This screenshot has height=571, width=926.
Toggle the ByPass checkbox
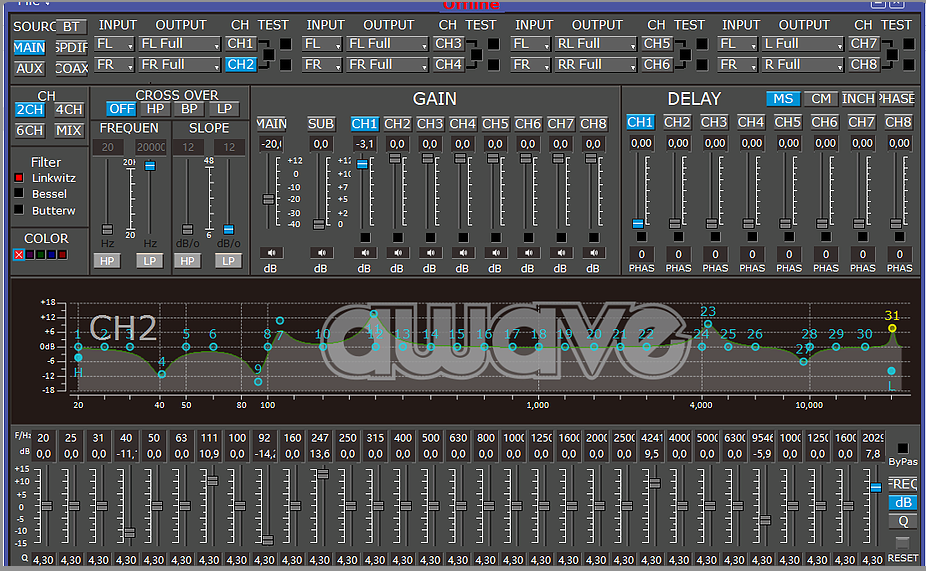902,448
